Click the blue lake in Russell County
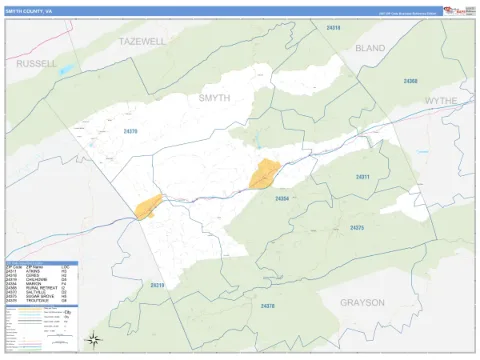 [66, 69]
